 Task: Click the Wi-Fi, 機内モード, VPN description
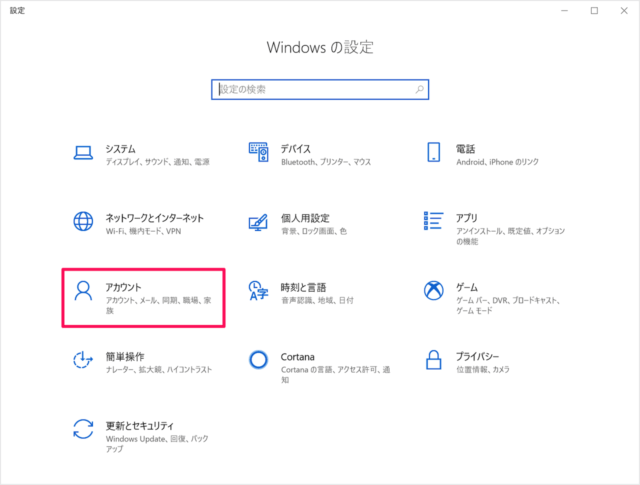click(x=143, y=231)
